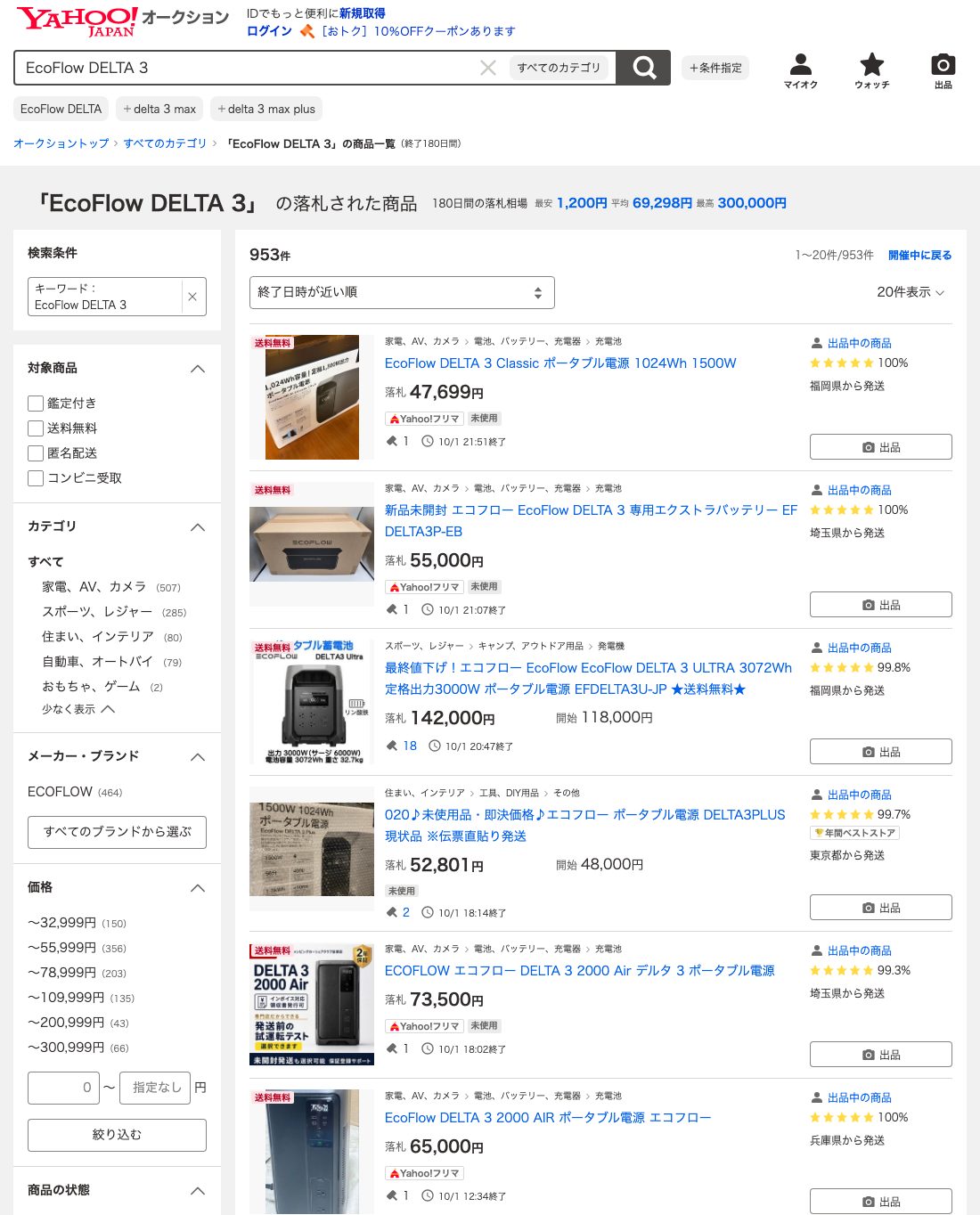This screenshot has height=1215, width=980.
Task: Go to オークショントップ breadcrumb
Action: coord(61,143)
